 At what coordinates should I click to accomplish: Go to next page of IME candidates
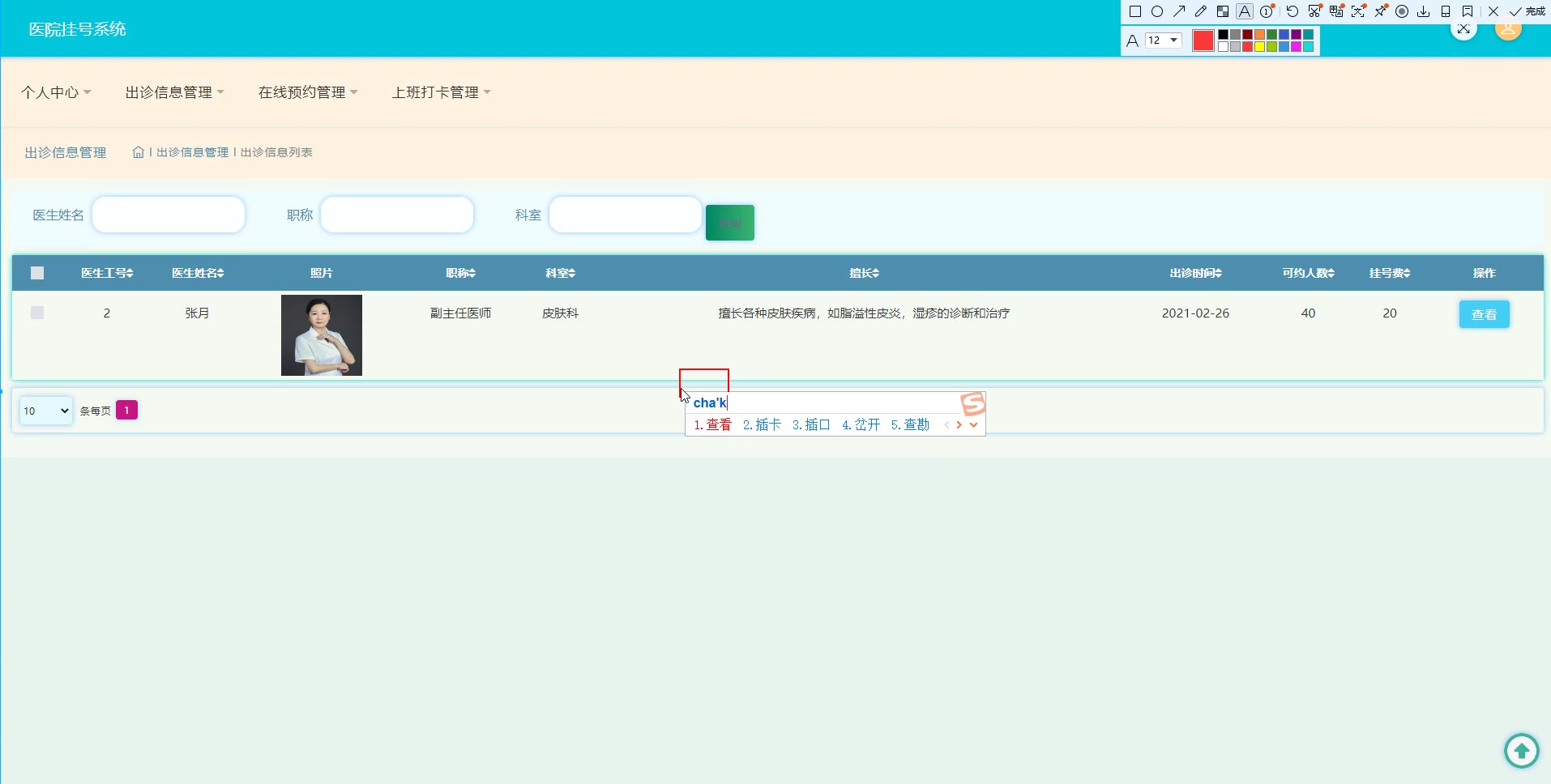959,425
